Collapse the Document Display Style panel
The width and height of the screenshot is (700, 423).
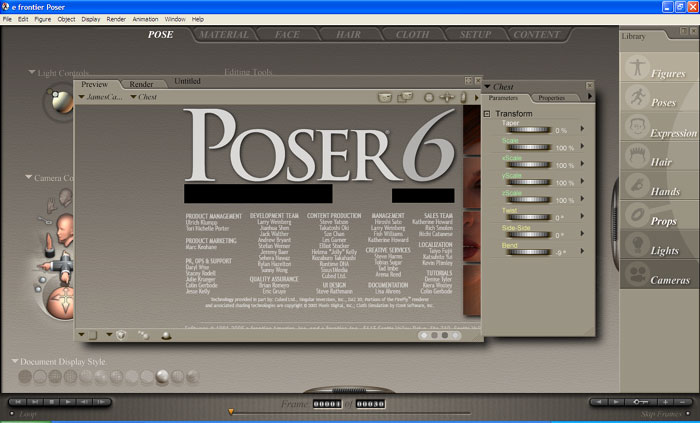click(17, 361)
